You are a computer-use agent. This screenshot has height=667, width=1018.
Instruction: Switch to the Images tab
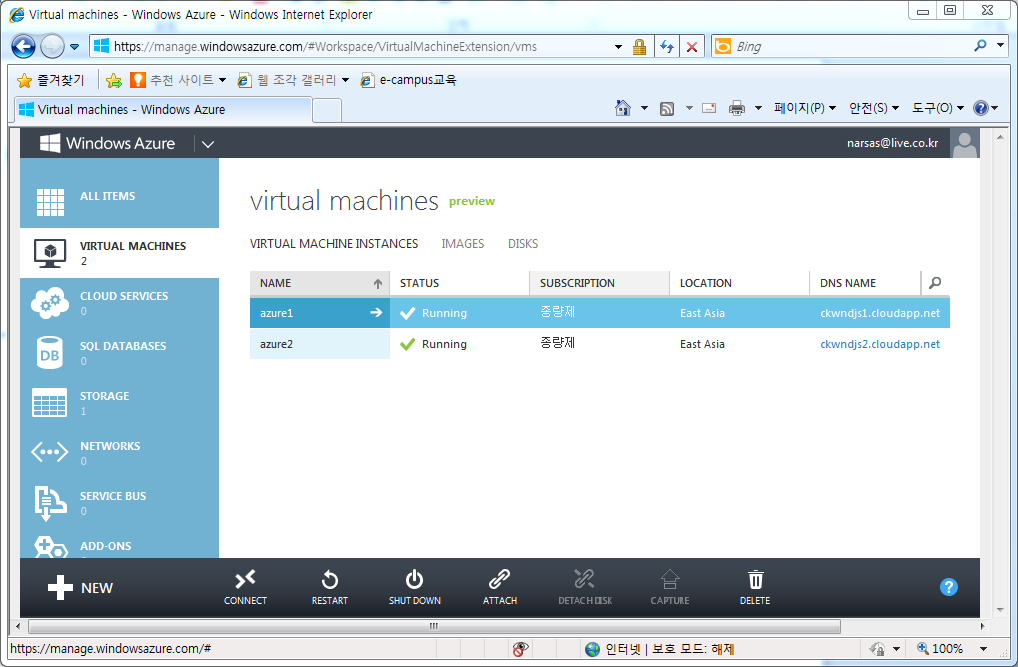[463, 244]
